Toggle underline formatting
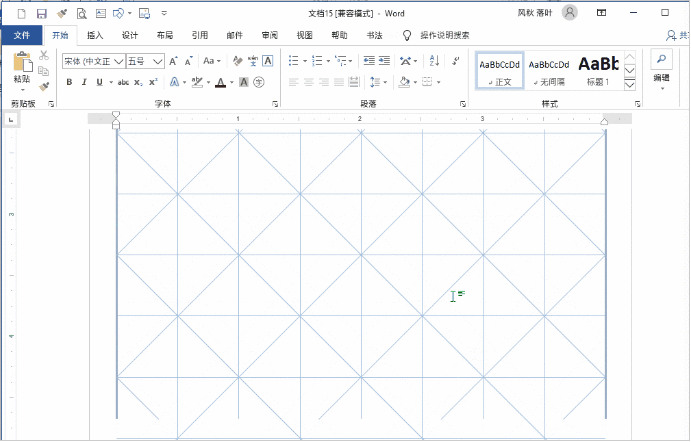691x442 pixels. (100, 82)
